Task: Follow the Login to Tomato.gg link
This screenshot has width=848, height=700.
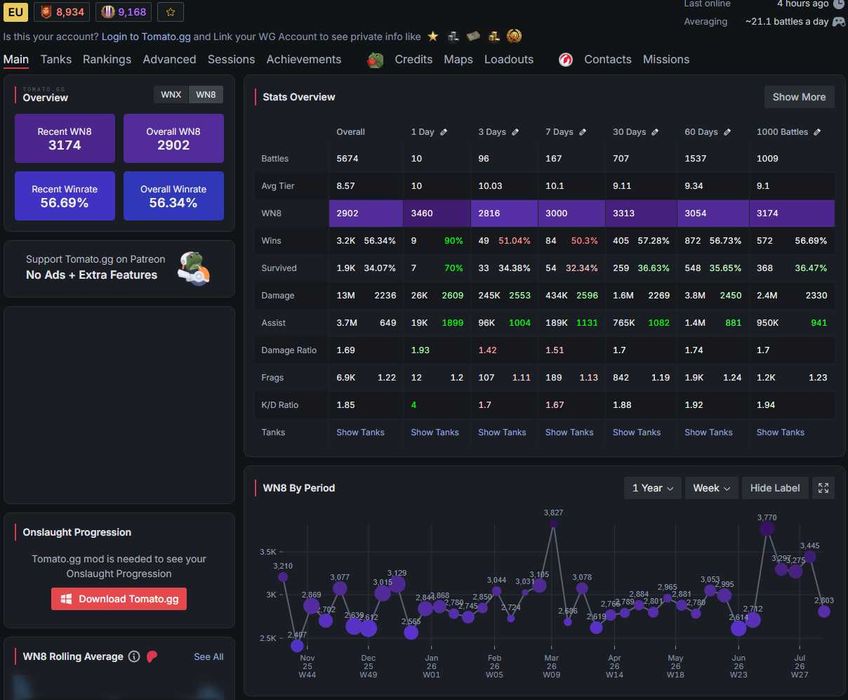Action: 146,36
